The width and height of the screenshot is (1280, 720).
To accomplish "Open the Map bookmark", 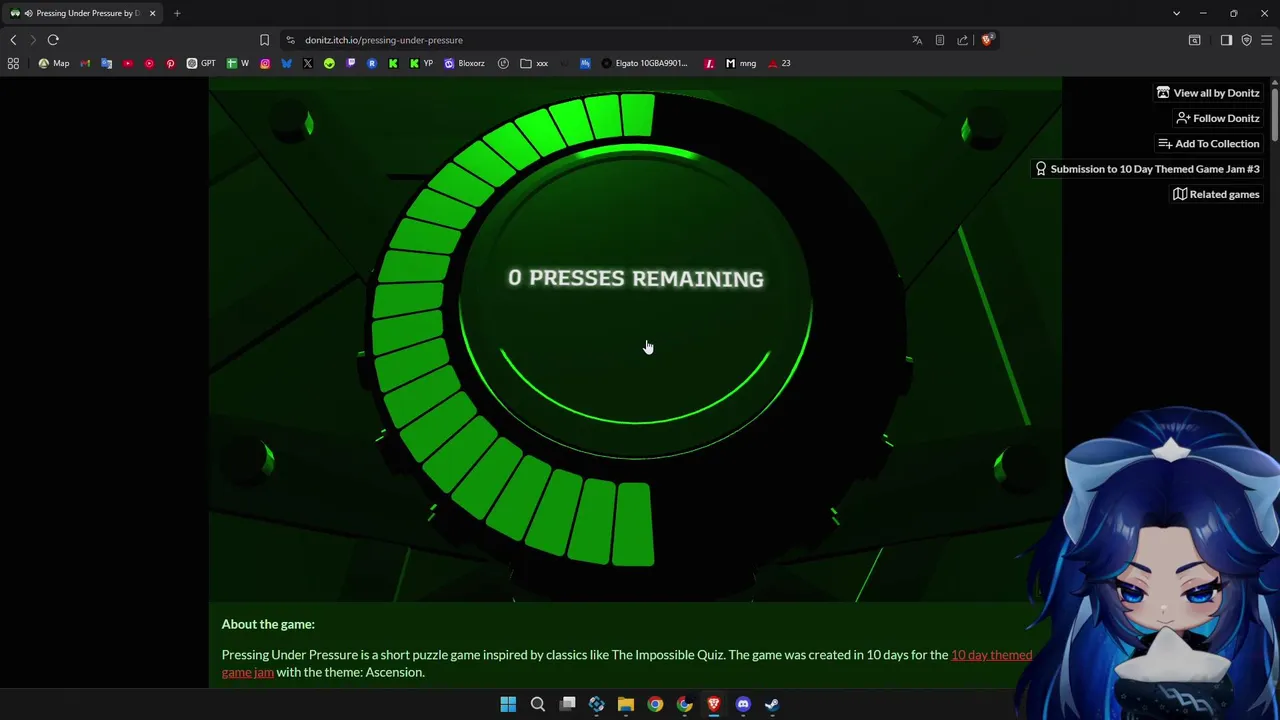I will [53, 63].
